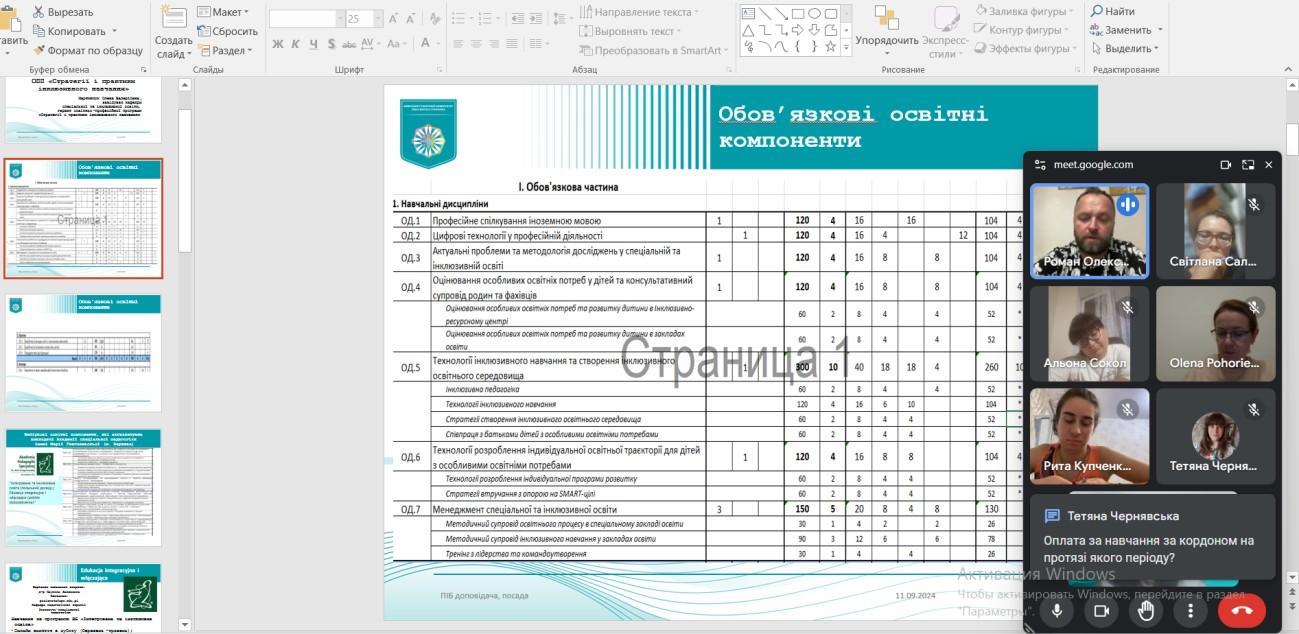1299x634 pixels.
Task: Open the change case Aa dropdown
Action: click(x=397, y=44)
